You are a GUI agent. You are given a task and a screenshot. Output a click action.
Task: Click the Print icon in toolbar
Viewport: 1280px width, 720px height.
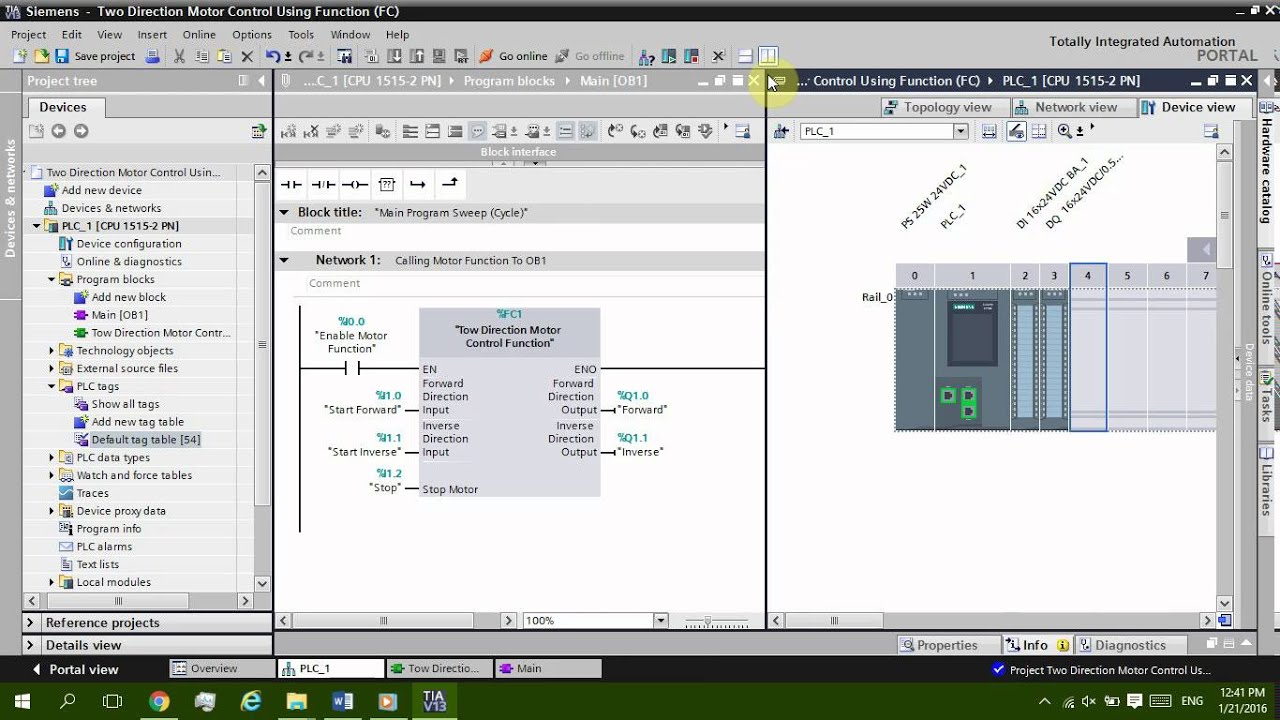152,56
